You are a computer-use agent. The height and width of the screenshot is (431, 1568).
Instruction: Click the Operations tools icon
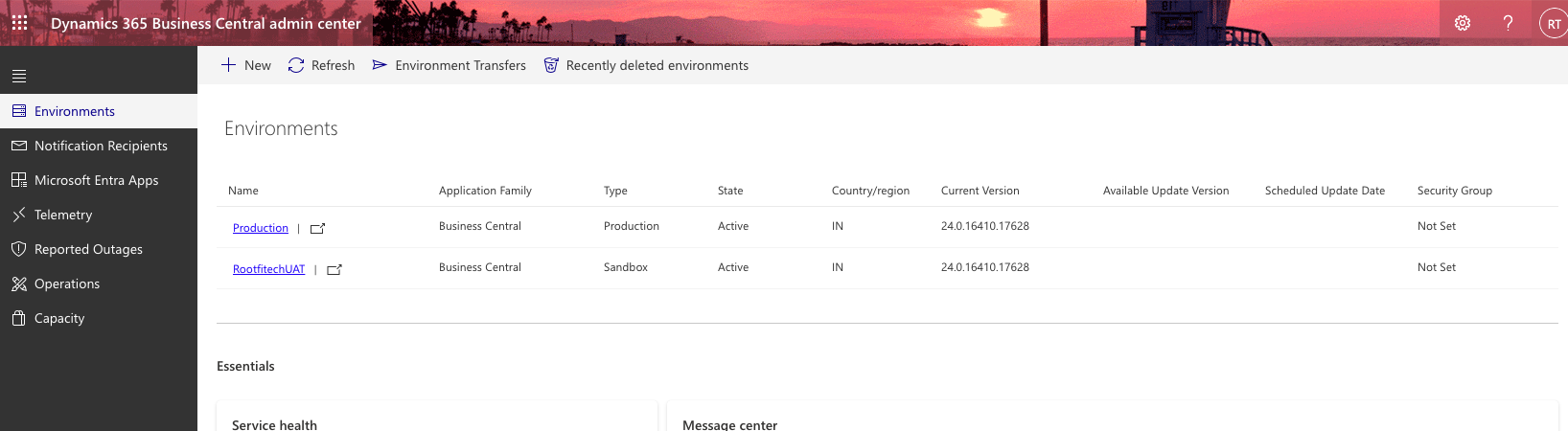(x=19, y=284)
